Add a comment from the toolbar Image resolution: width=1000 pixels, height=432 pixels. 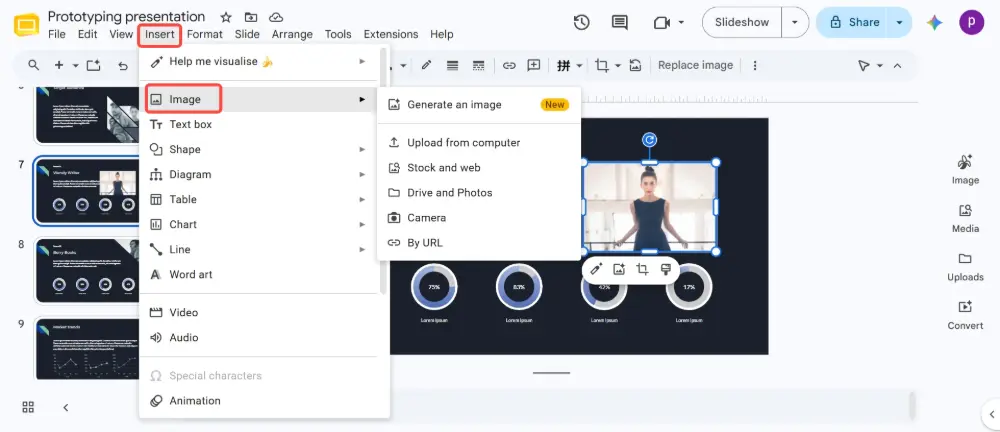pos(534,65)
